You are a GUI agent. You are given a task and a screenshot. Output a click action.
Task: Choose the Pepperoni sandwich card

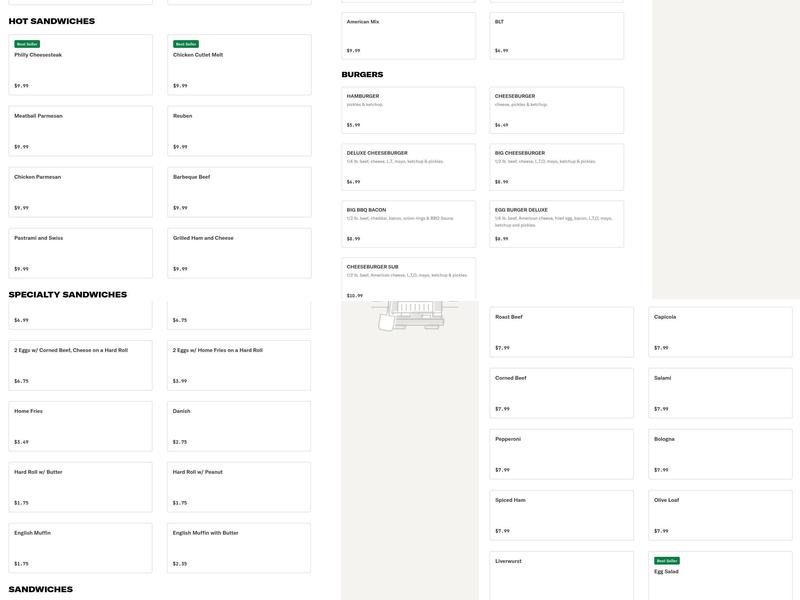tap(561, 454)
